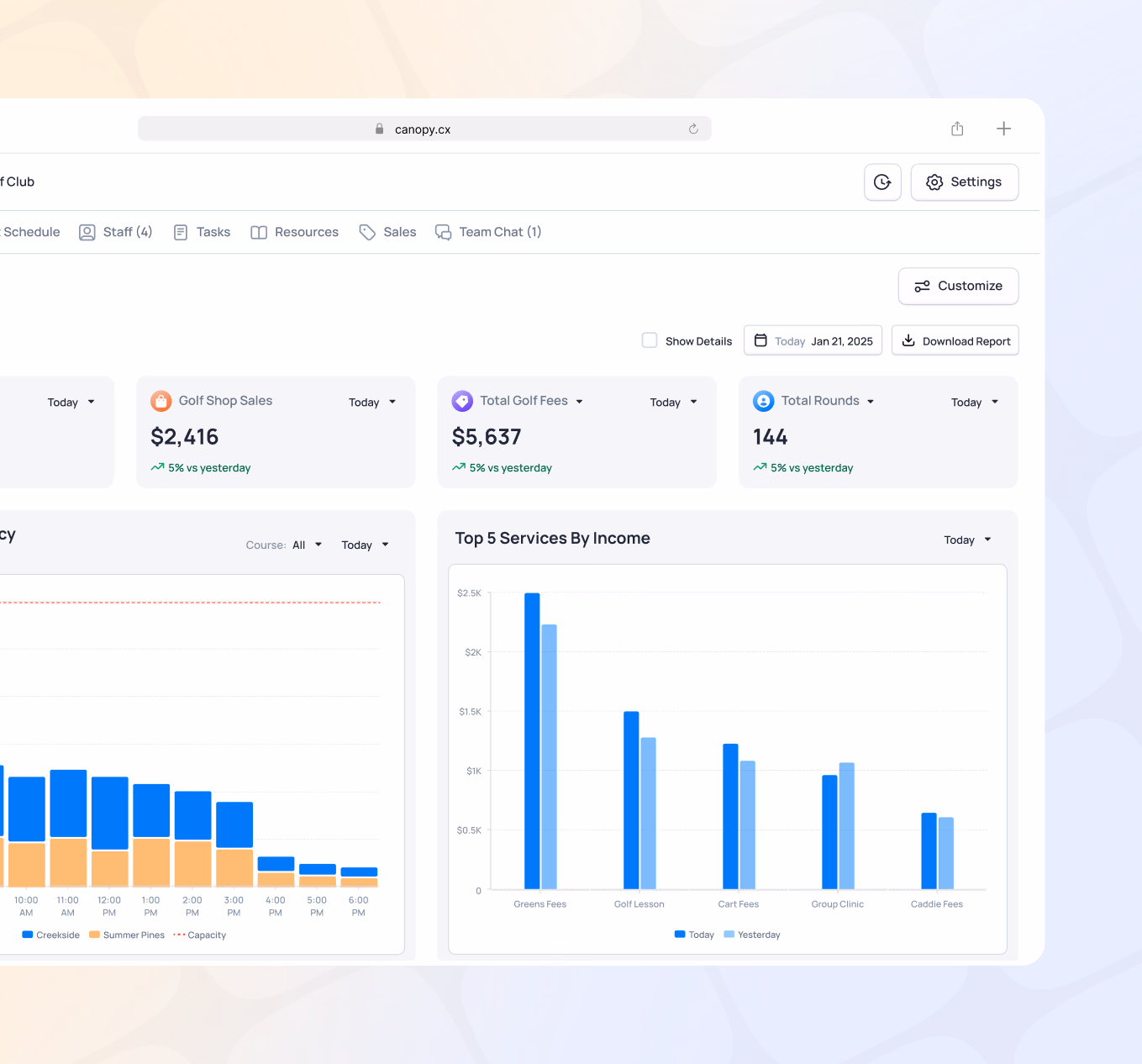Enable the Show Details checkbox
1142x1064 pixels.
click(x=650, y=340)
